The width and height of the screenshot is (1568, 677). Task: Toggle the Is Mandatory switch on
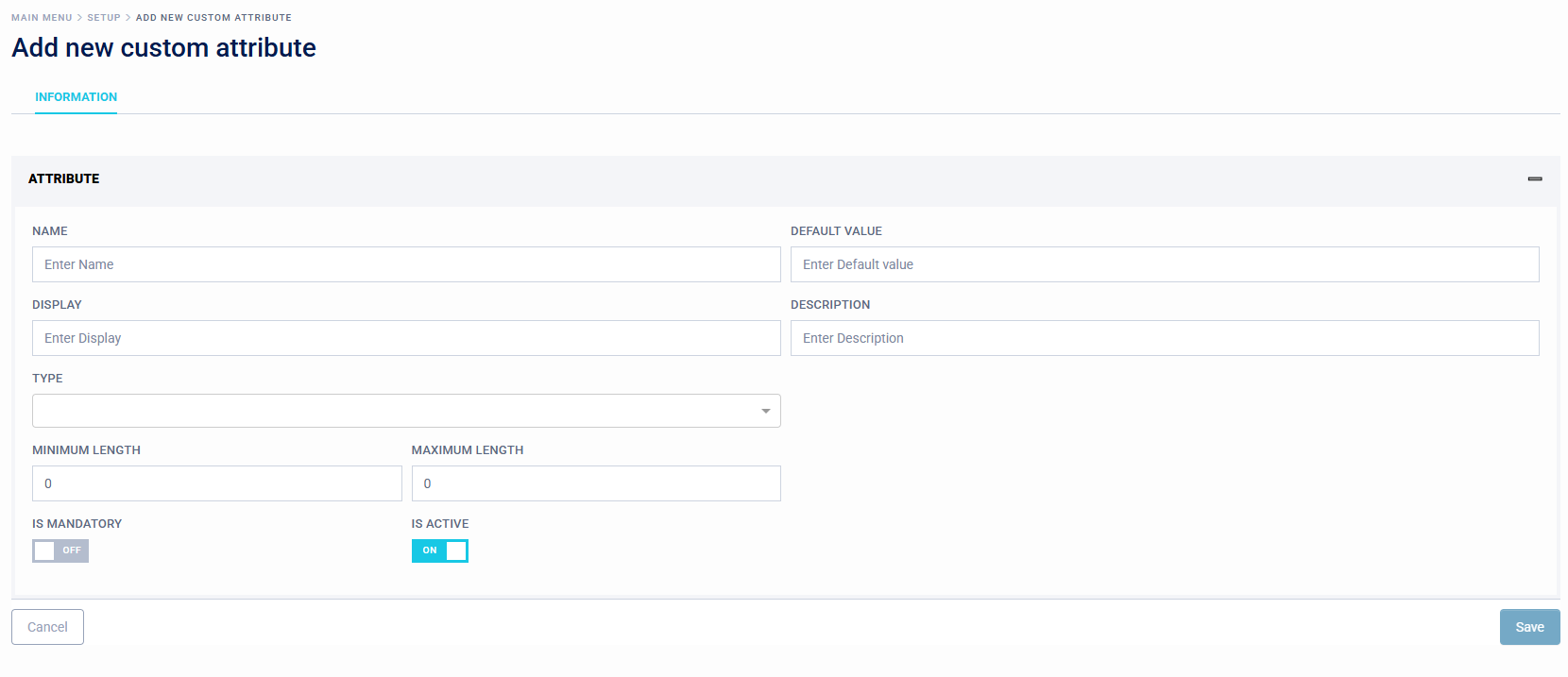tap(60, 550)
